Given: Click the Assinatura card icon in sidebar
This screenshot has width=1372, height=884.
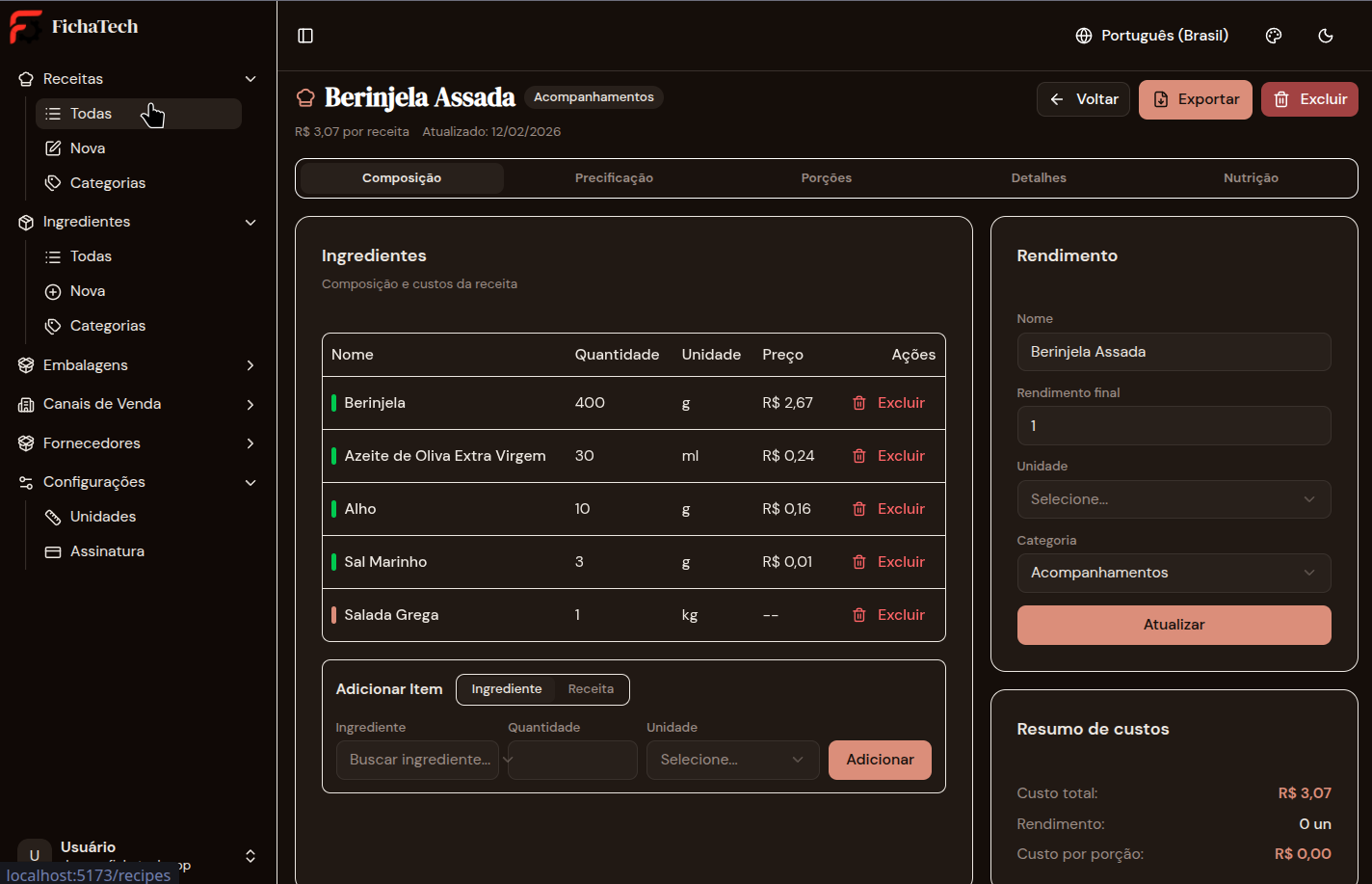Looking at the screenshot, I should (x=53, y=550).
